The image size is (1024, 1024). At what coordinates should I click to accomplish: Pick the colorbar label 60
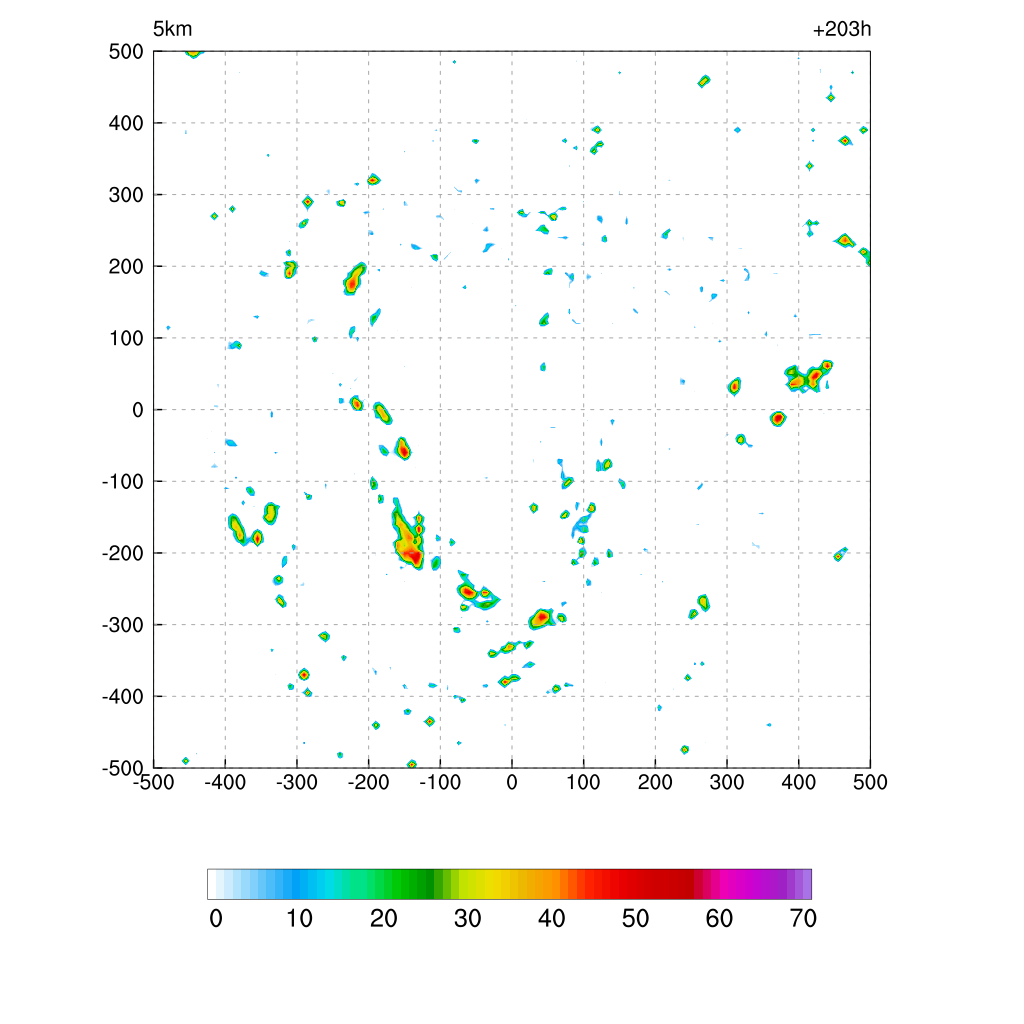coord(719,919)
